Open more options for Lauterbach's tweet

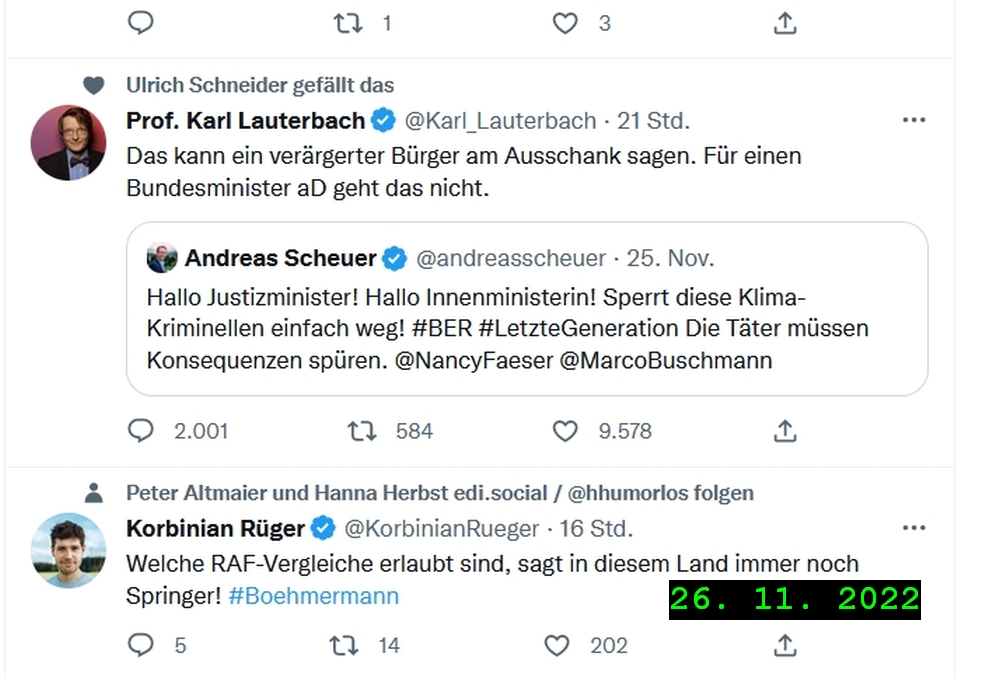[914, 121]
